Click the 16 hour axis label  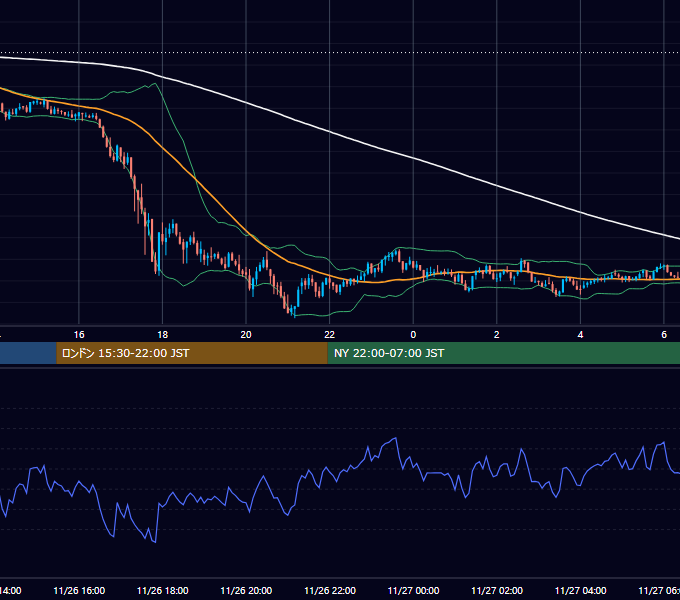click(x=79, y=335)
